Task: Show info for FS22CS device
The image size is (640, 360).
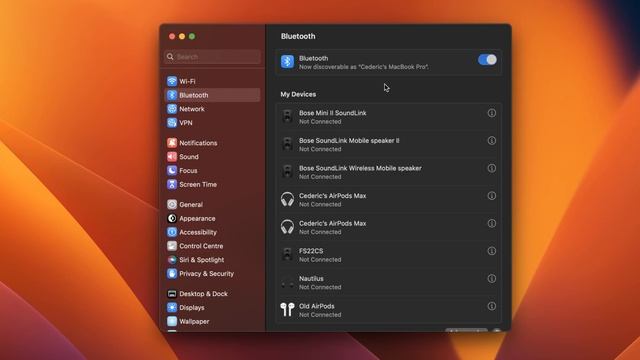Action: point(492,251)
